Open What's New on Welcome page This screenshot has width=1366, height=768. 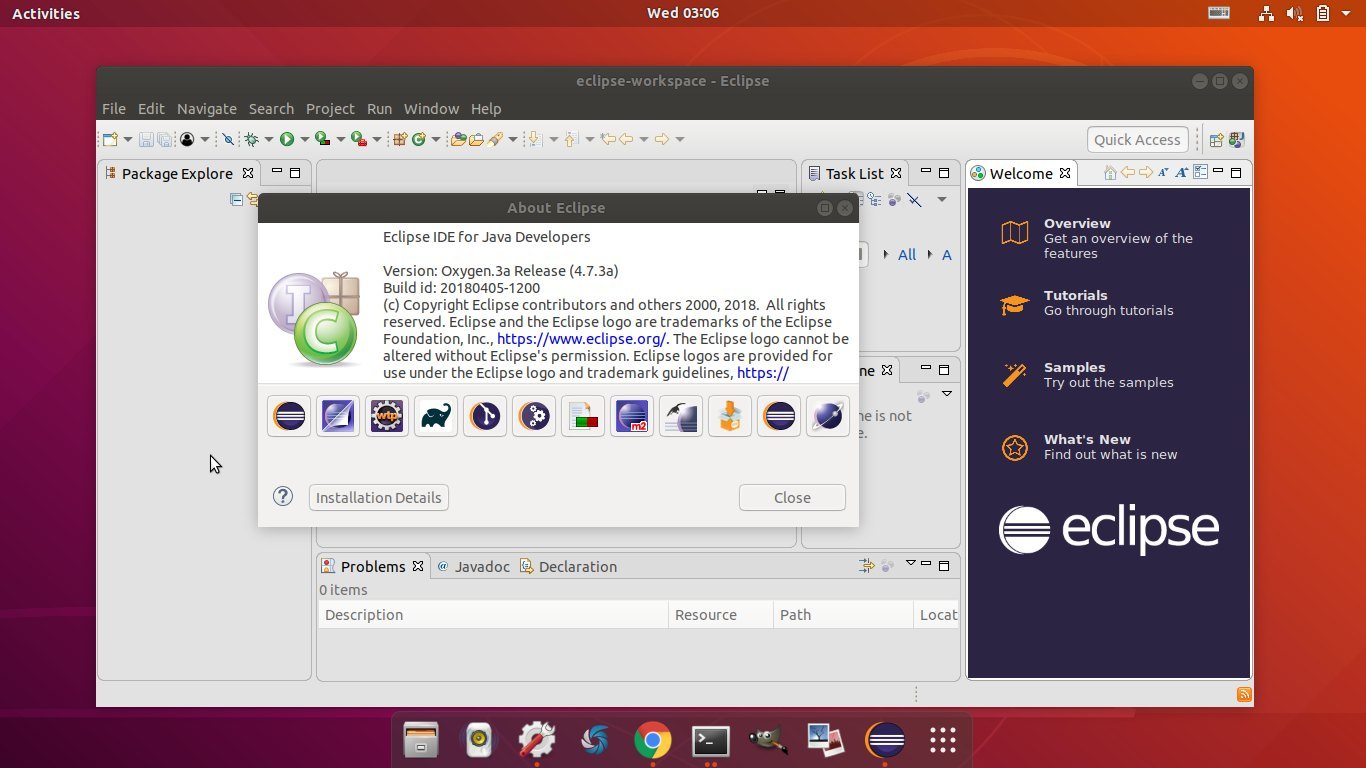click(x=1087, y=439)
